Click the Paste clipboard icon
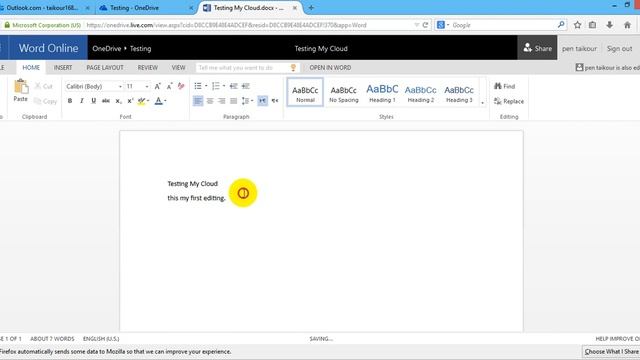 pos(20,87)
